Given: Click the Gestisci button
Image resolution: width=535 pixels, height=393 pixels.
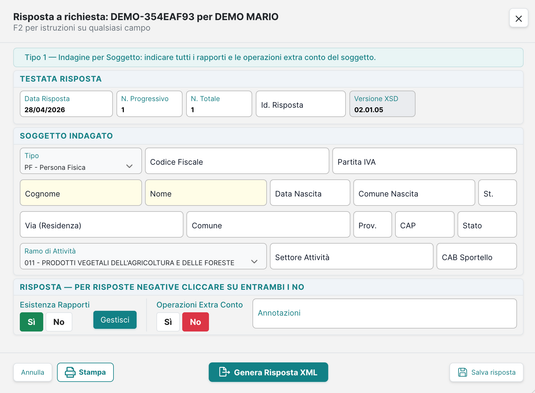Looking at the screenshot, I should click(x=115, y=320).
